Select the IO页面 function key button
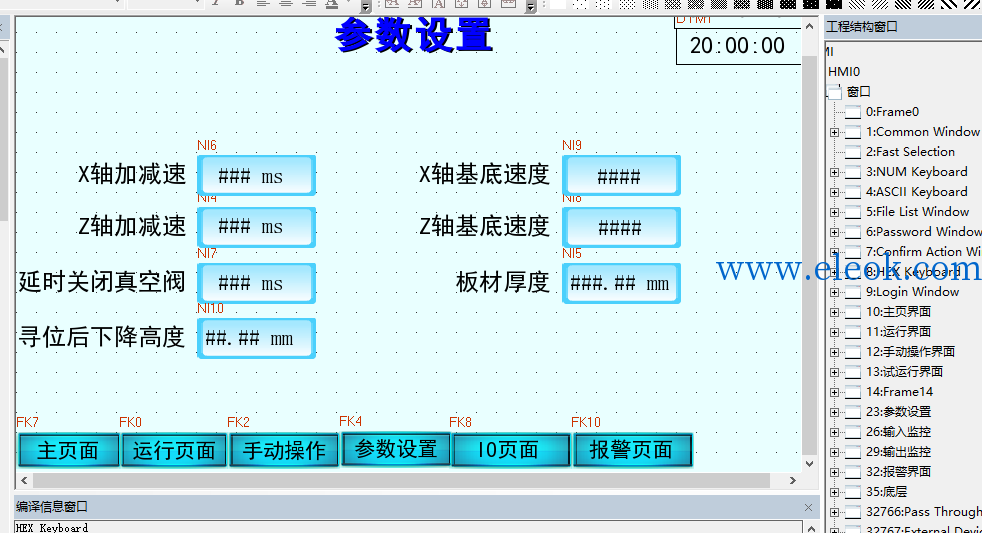The height and width of the screenshot is (533, 982). [510, 450]
